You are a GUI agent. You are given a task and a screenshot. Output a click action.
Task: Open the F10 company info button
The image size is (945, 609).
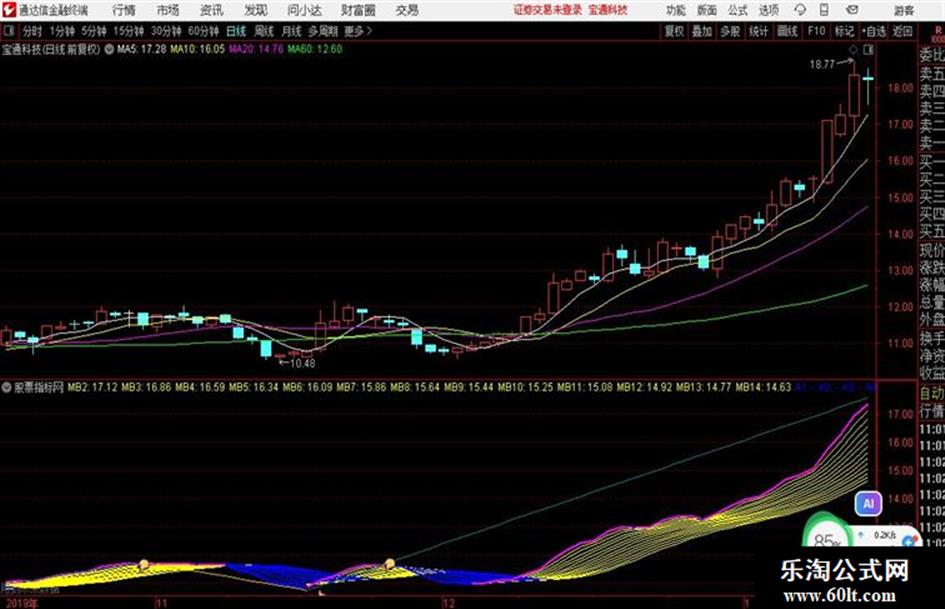pyautogui.click(x=817, y=31)
